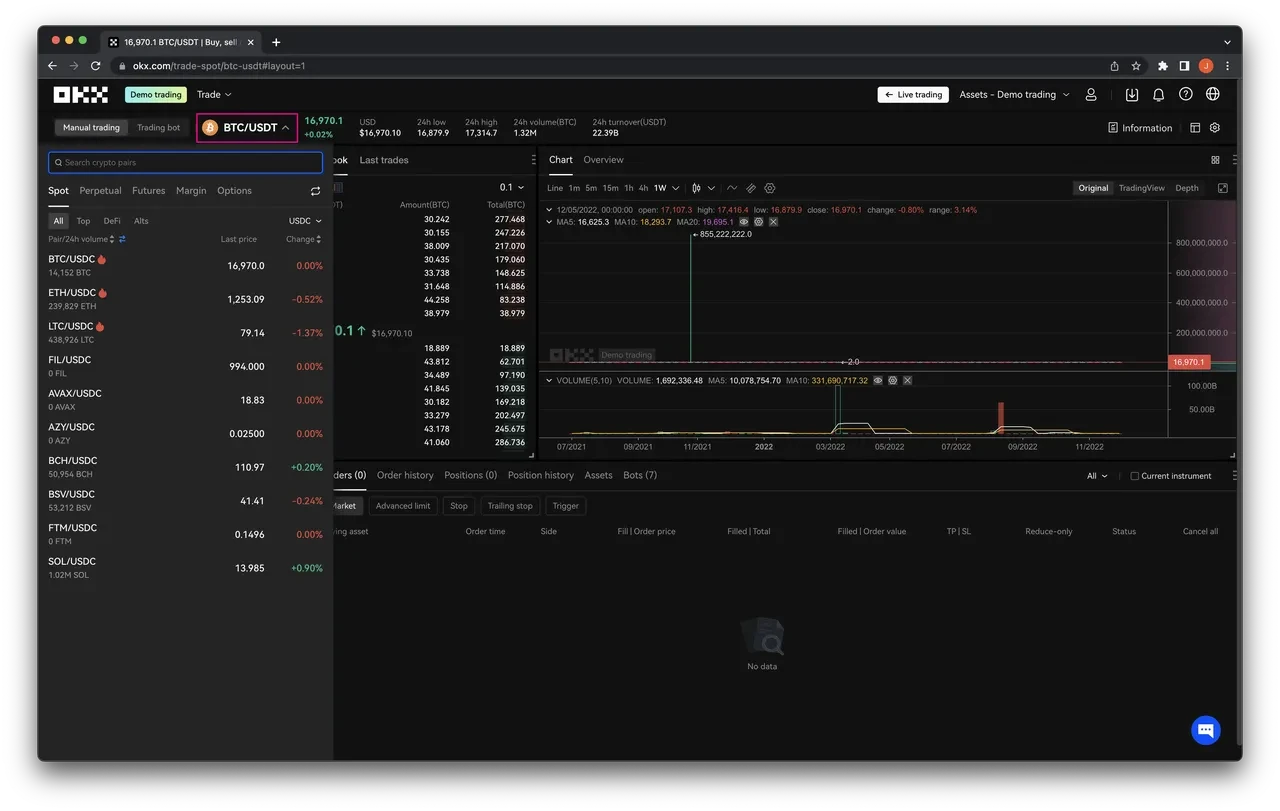Viewport: 1280px width, 811px height.
Task: Select the All filter chip
Action: 58,221
